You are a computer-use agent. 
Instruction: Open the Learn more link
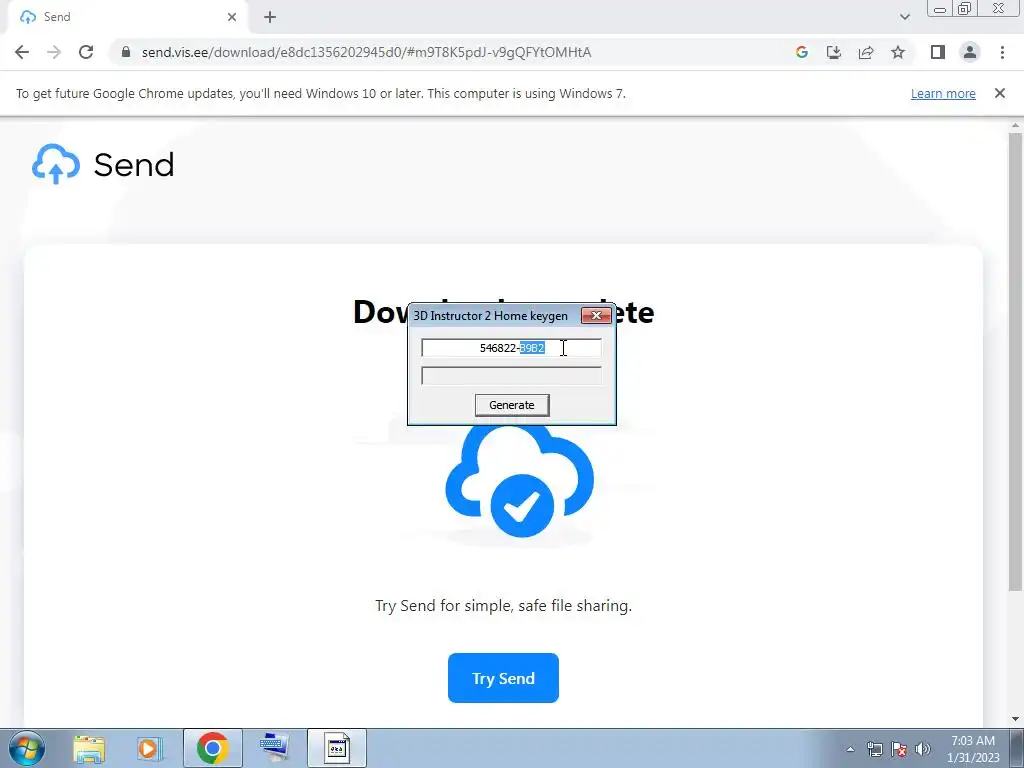coord(943,93)
